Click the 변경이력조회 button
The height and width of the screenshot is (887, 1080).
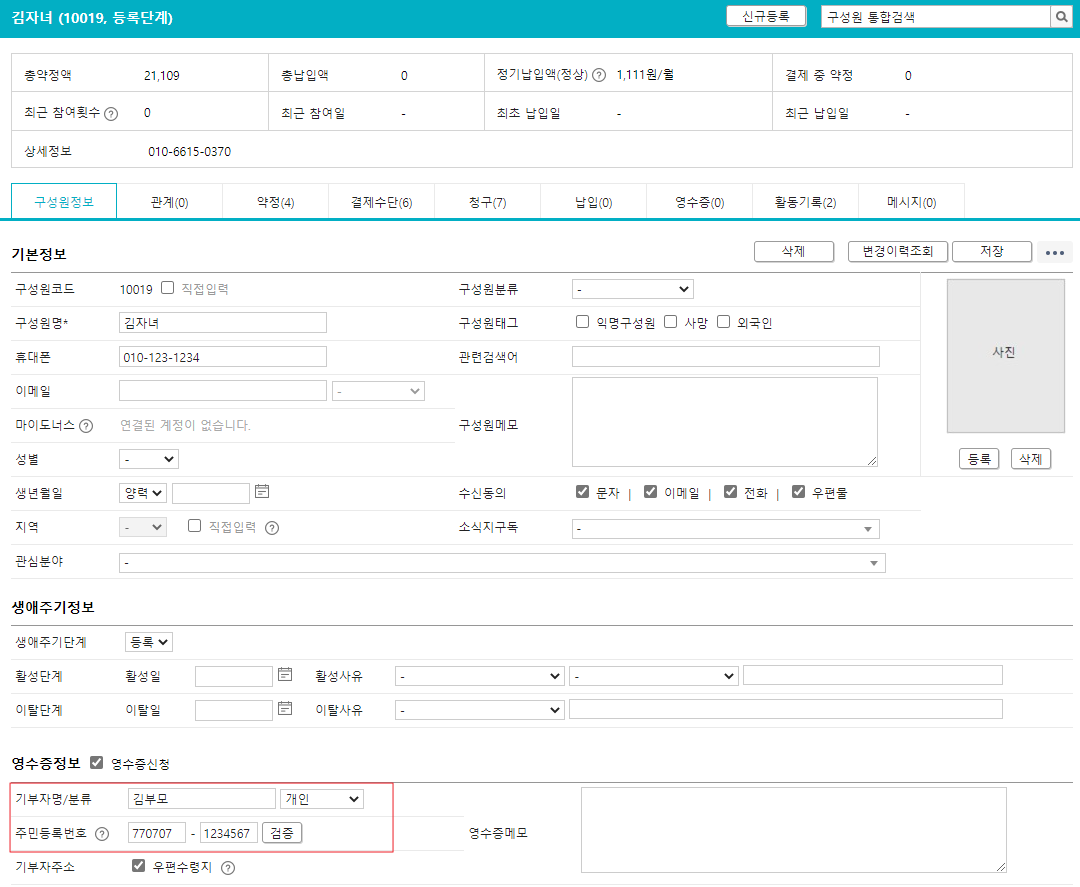897,251
